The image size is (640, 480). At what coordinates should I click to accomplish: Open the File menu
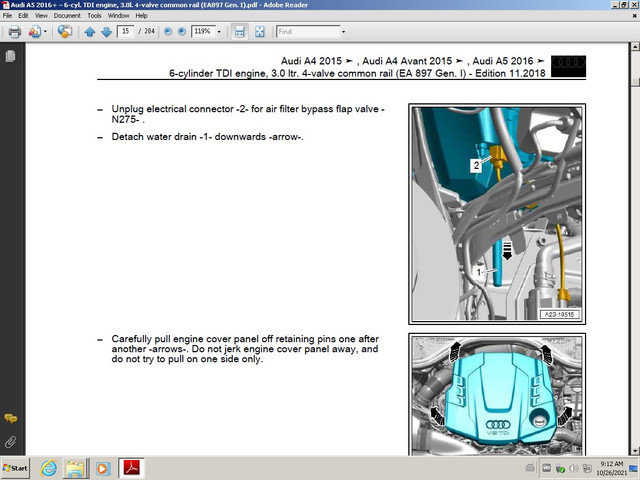coord(7,16)
